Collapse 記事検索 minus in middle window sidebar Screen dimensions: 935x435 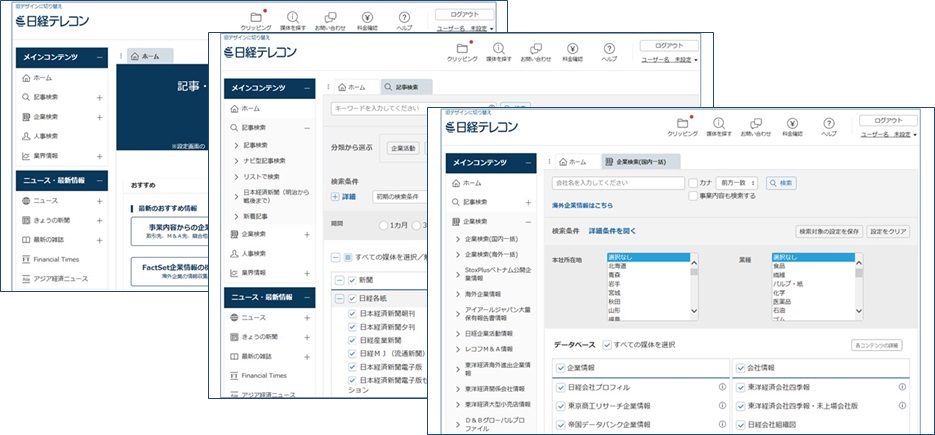306,128
